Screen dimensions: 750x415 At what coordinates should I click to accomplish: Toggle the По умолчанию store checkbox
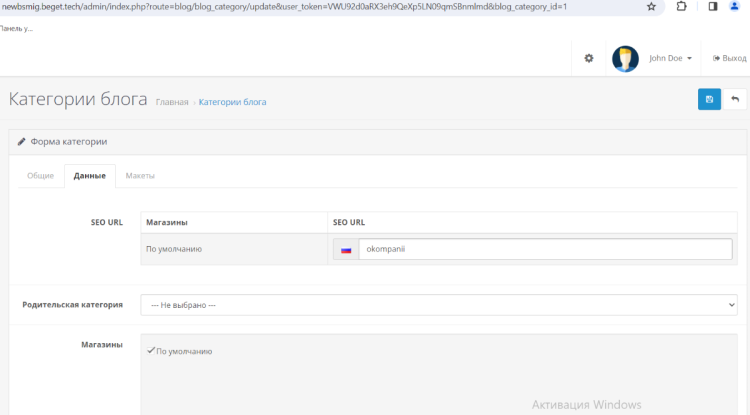pyautogui.click(x=151, y=351)
